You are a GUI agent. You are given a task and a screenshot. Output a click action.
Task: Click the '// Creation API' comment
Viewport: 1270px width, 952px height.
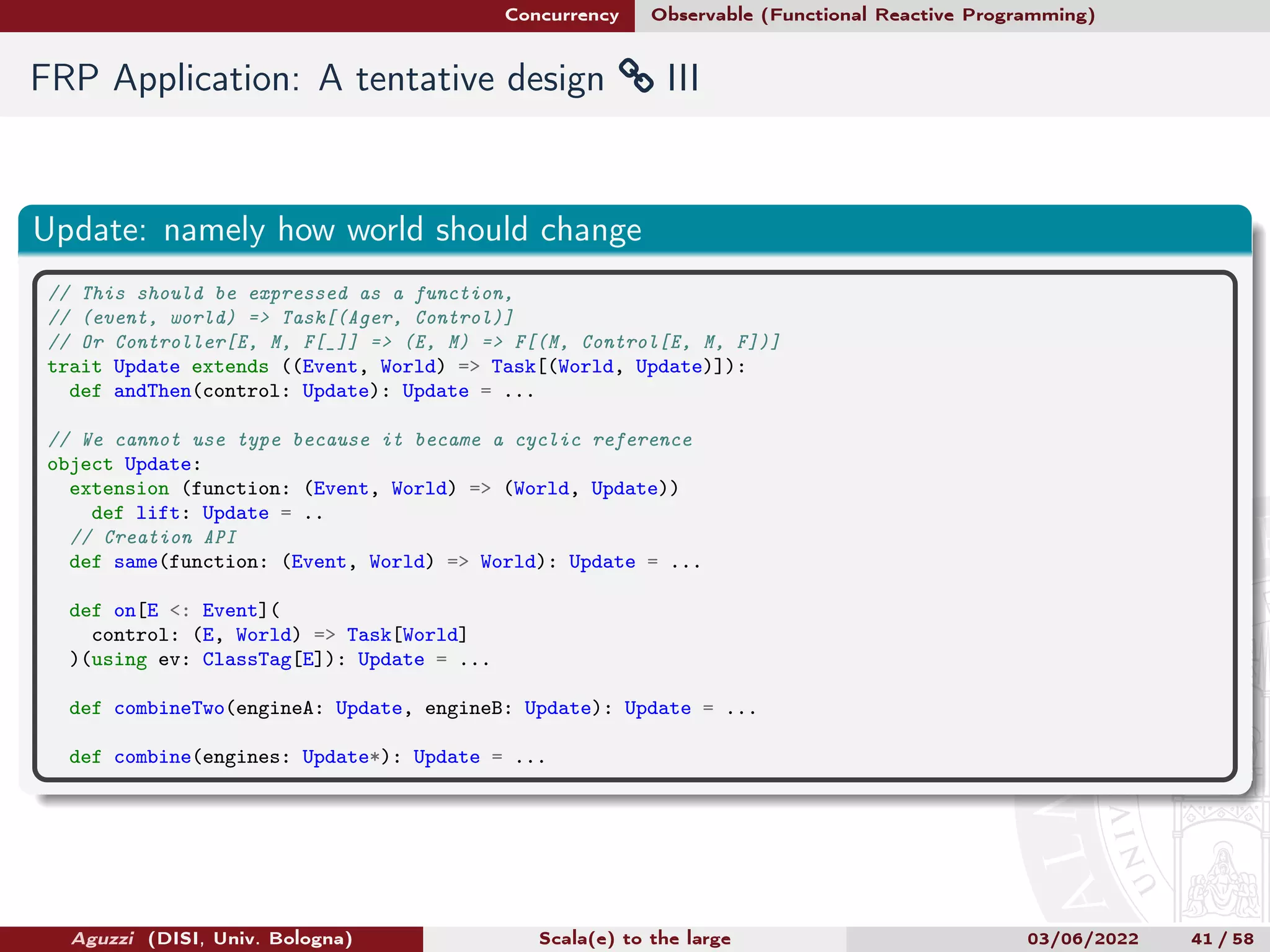point(153,537)
